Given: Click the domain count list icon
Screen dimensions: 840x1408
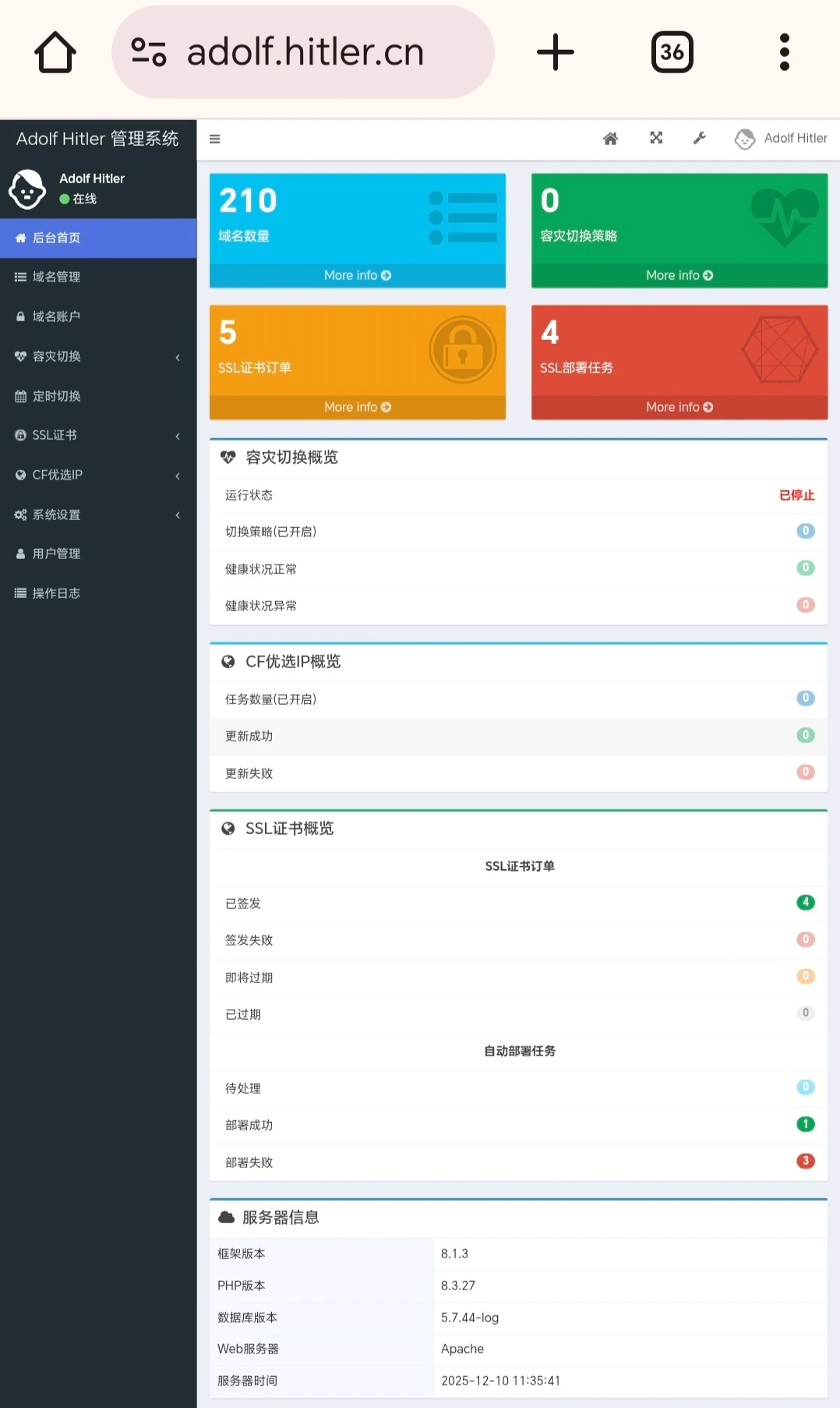Looking at the screenshot, I should [x=463, y=218].
